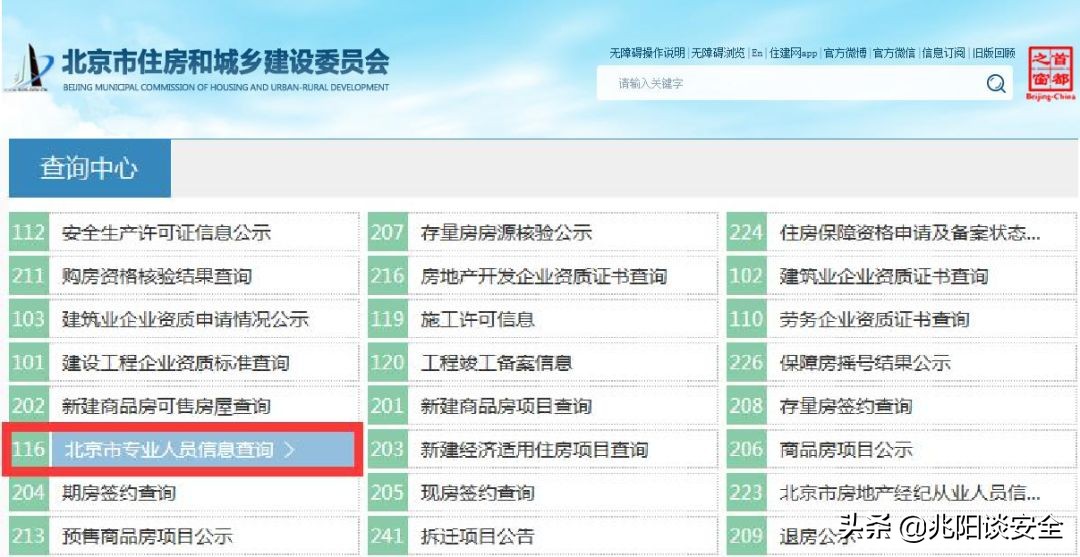
Task: Click the green 226 number badge
Action: click(x=747, y=363)
